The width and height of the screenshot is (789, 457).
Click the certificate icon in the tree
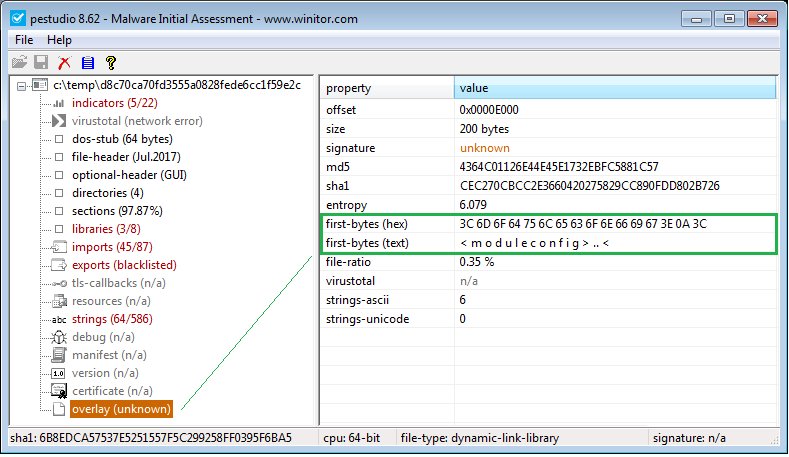click(59, 391)
